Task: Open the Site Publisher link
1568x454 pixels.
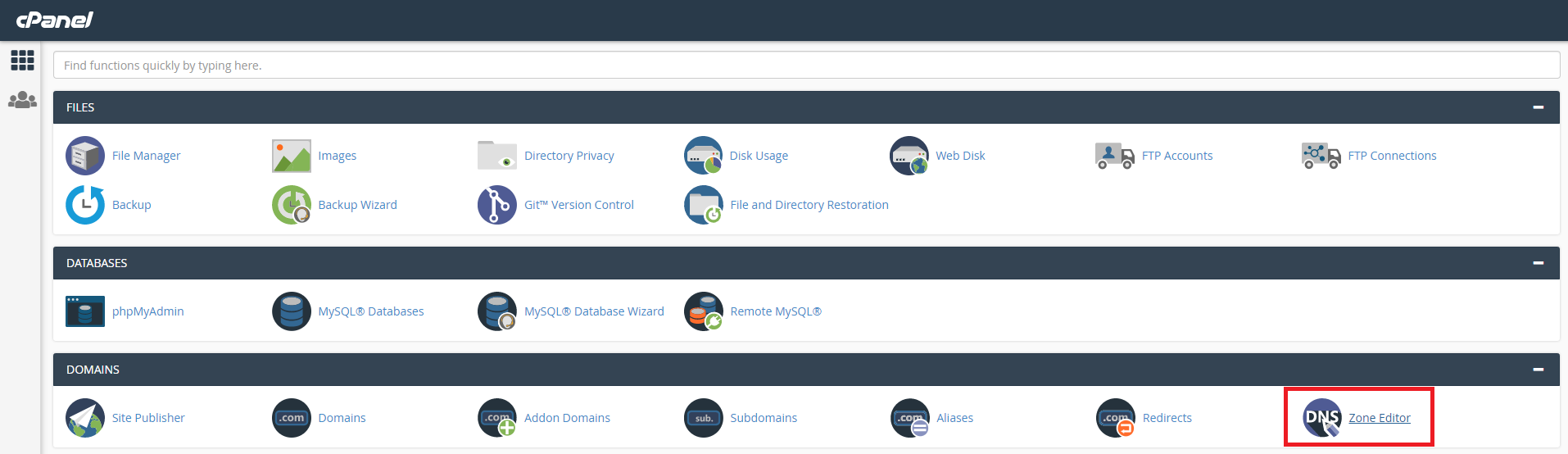Action: pos(148,418)
